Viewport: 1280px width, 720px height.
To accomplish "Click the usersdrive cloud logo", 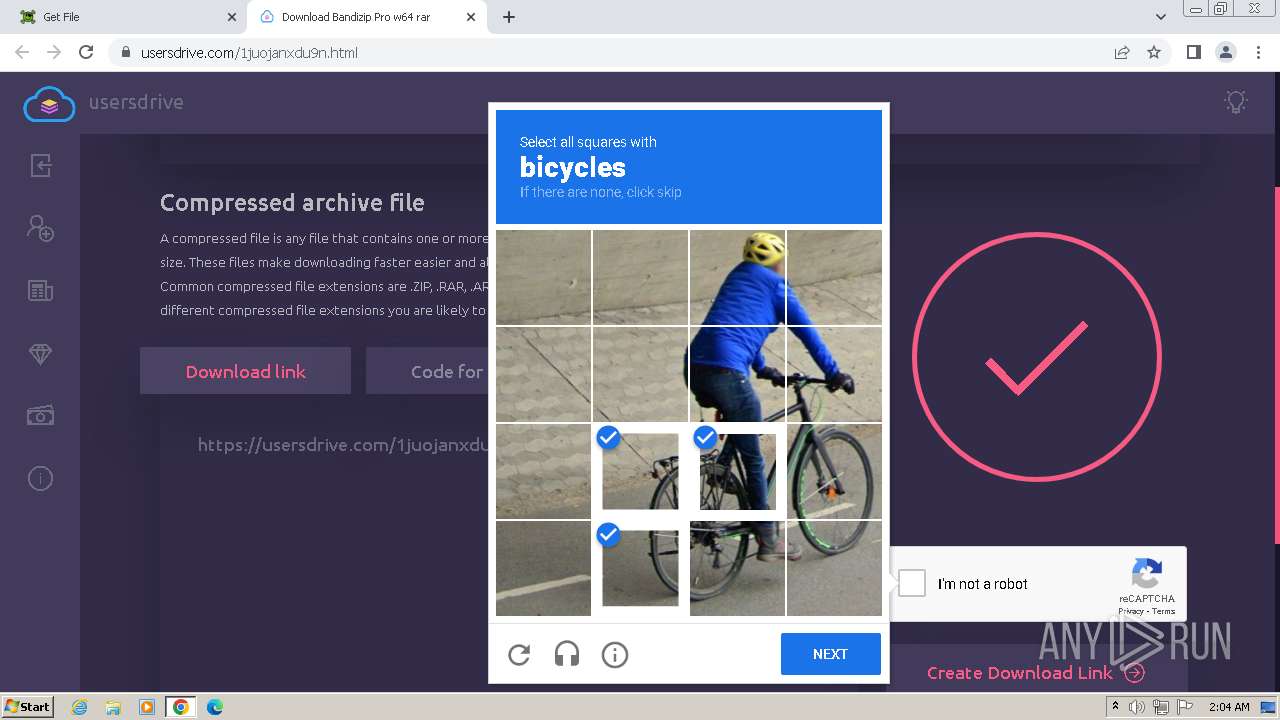I will pyautogui.click(x=49, y=103).
